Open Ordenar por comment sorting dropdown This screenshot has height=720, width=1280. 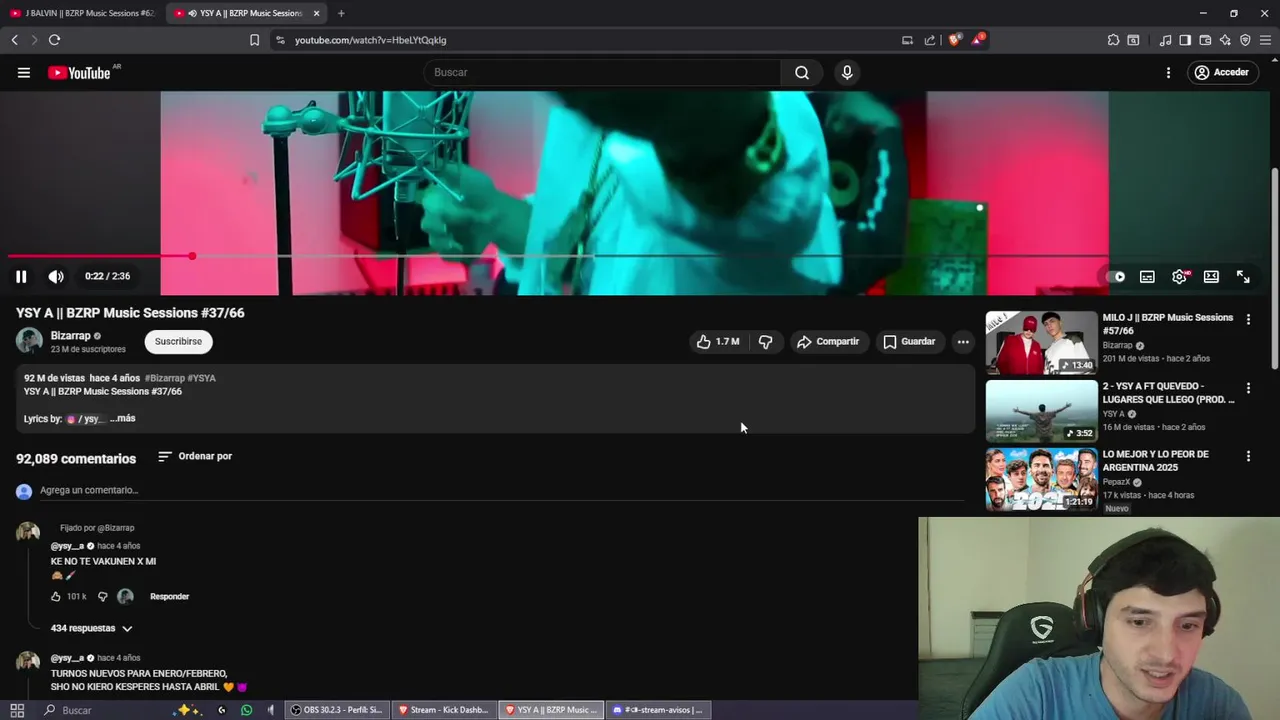pos(195,456)
